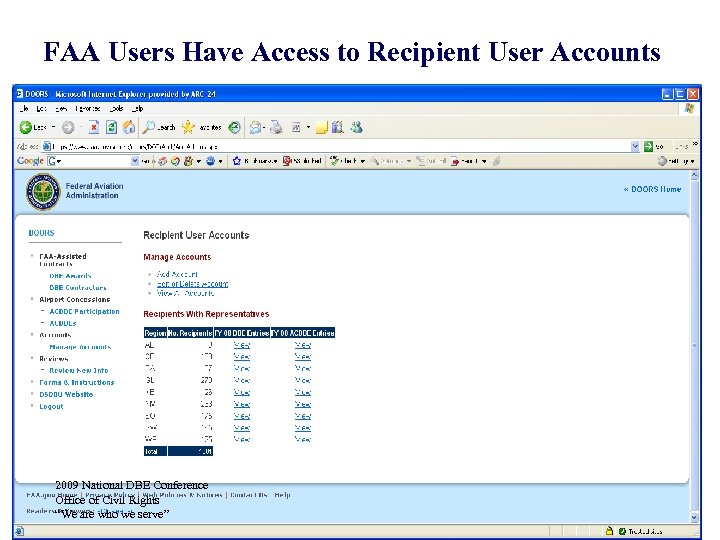Open the Help menu

tap(138, 109)
